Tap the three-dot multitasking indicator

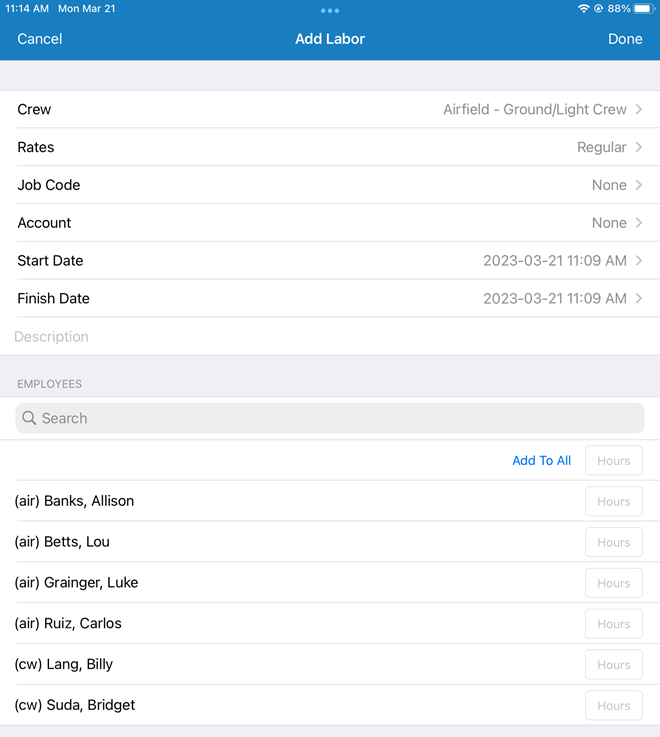pos(330,10)
